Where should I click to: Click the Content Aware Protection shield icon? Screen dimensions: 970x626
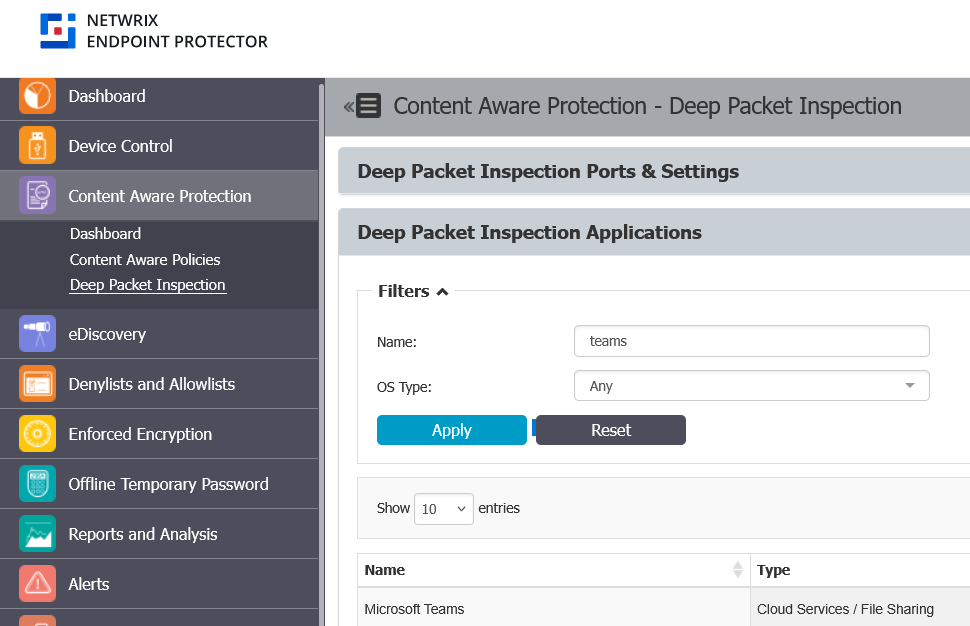(x=36, y=195)
